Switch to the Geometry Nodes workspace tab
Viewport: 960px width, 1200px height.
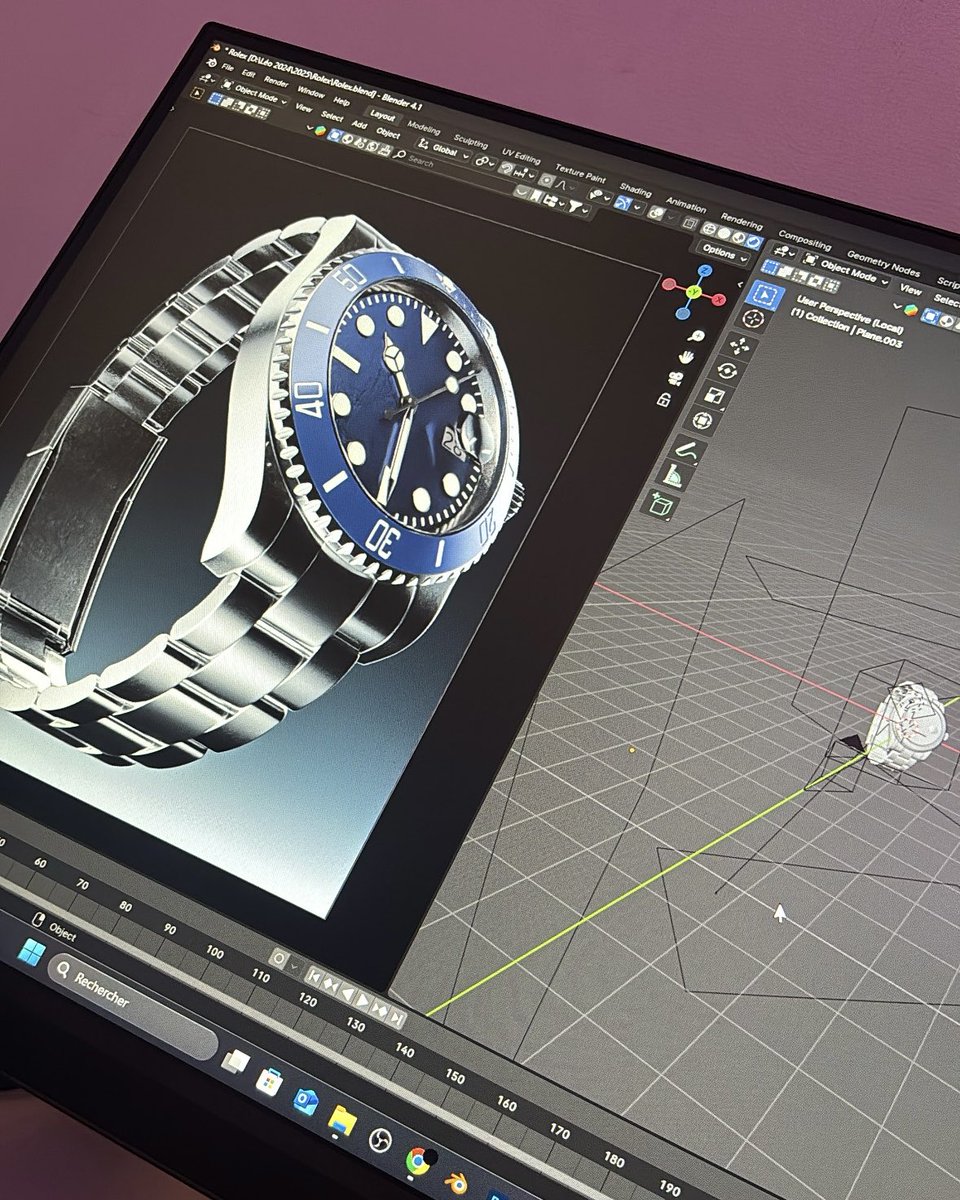pyautogui.click(x=883, y=264)
